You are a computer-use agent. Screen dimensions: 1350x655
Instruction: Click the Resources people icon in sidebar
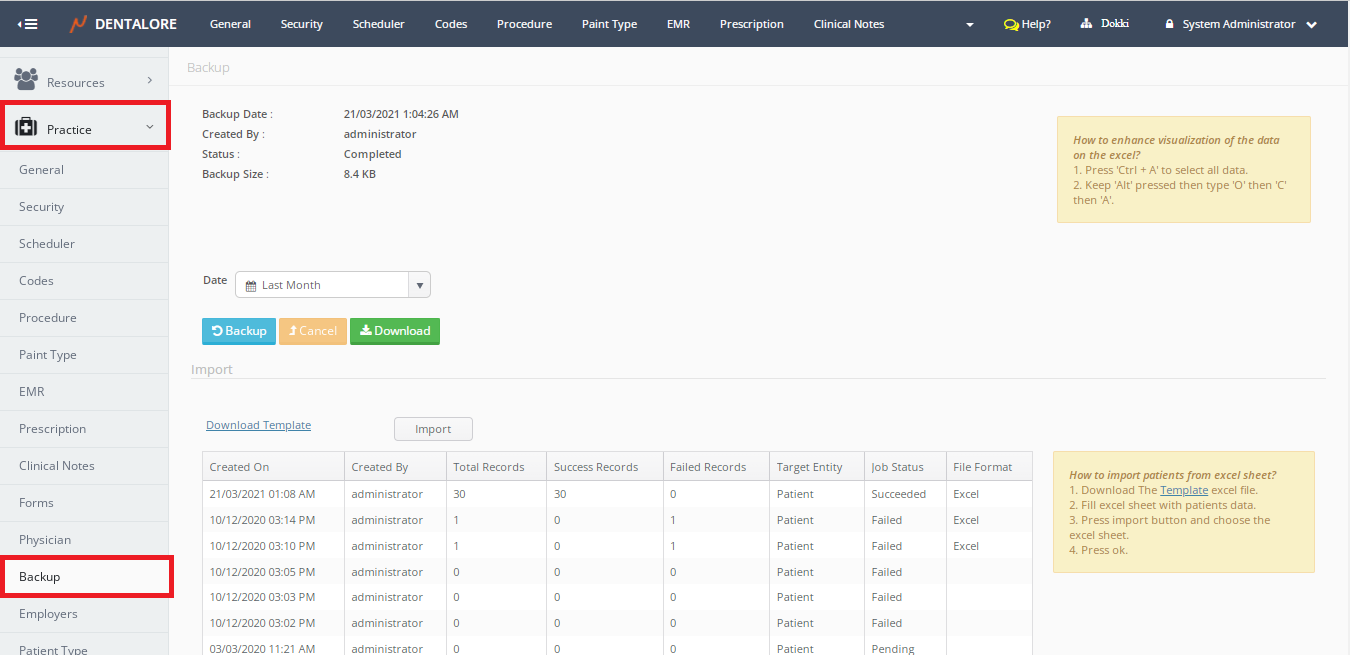(x=26, y=80)
